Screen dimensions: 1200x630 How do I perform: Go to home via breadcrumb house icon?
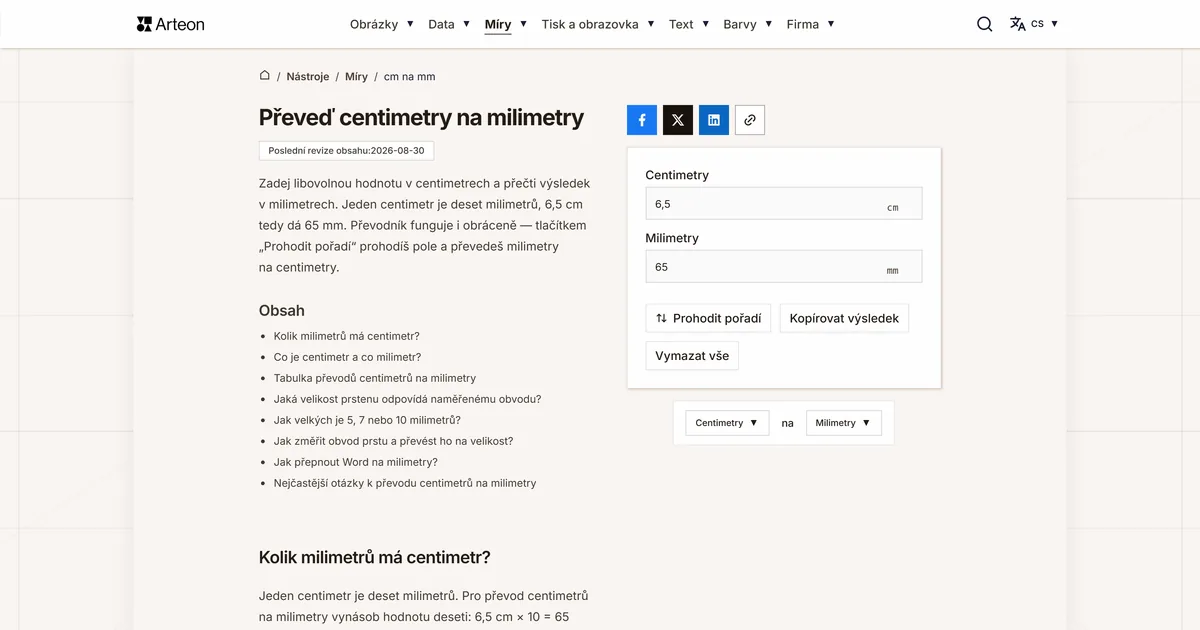265,76
